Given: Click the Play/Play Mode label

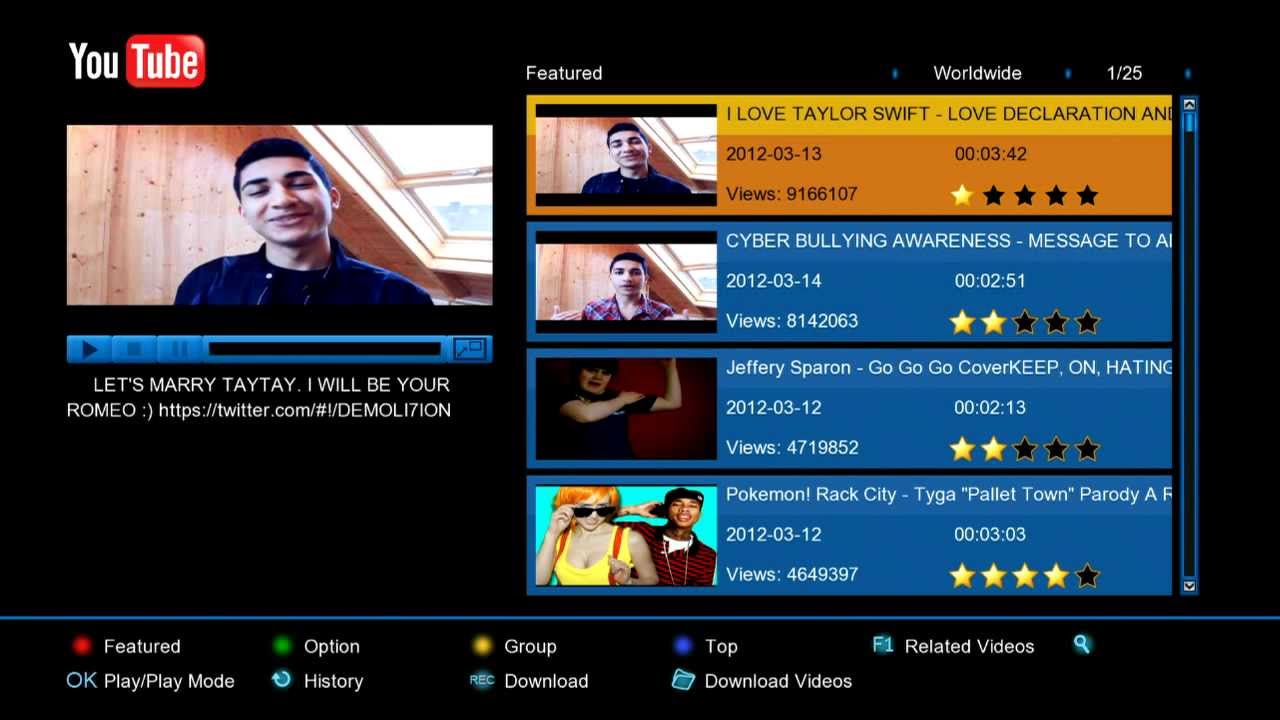Looking at the screenshot, I should 169,681.
